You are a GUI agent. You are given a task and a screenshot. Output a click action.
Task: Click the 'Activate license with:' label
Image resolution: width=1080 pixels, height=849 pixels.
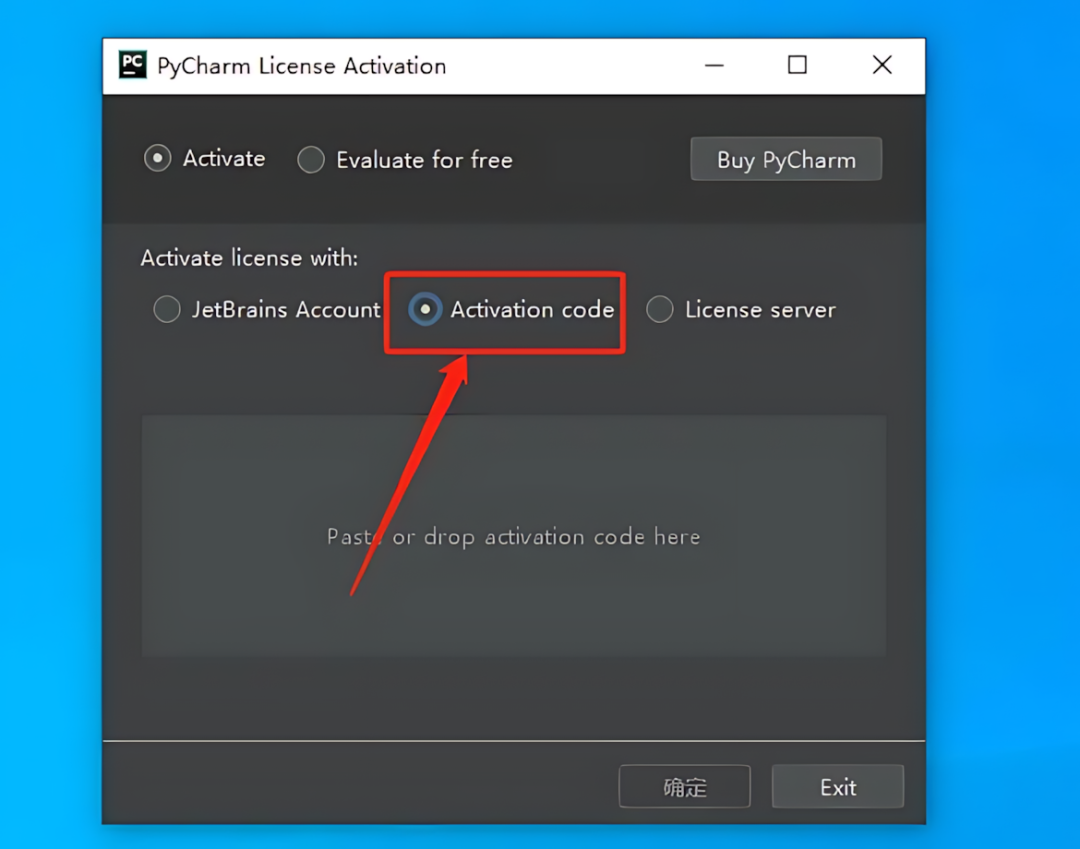click(x=249, y=258)
